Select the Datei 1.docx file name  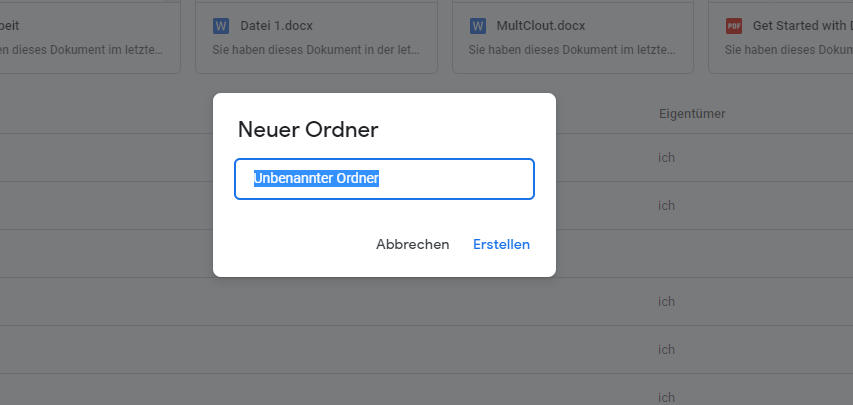point(274,25)
